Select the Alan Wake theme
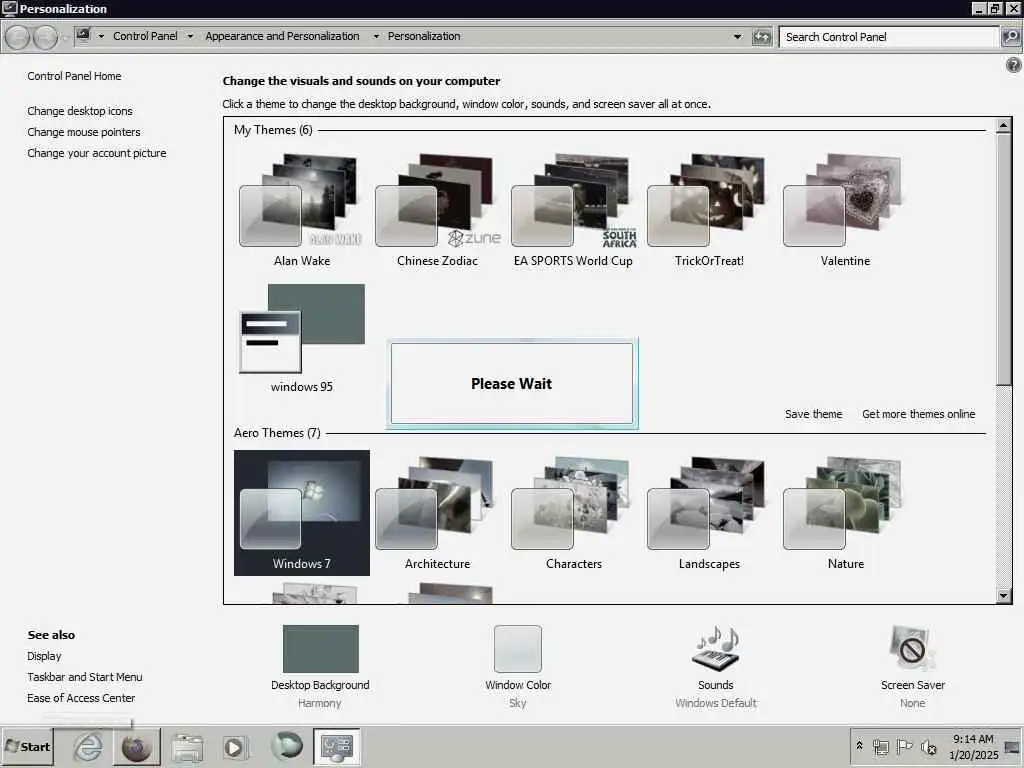The image size is (1024, 768). click(302, 210)
